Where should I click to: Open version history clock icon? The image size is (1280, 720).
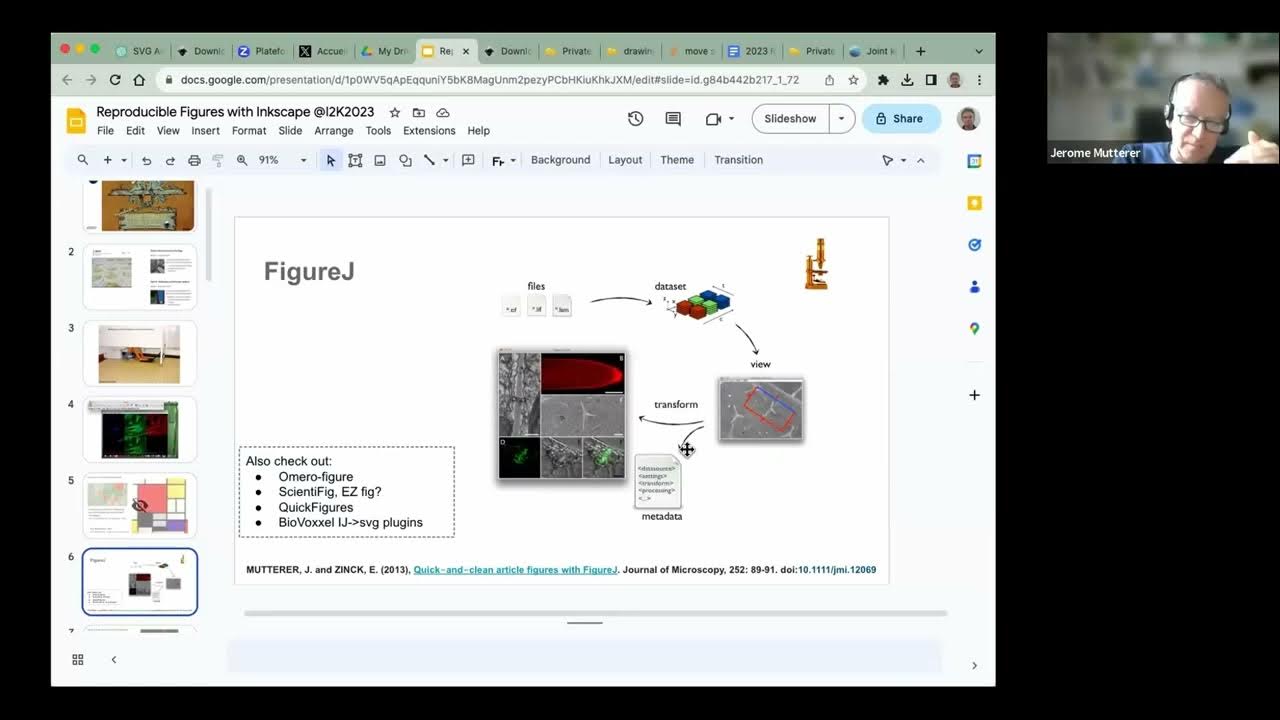point(635,119)
